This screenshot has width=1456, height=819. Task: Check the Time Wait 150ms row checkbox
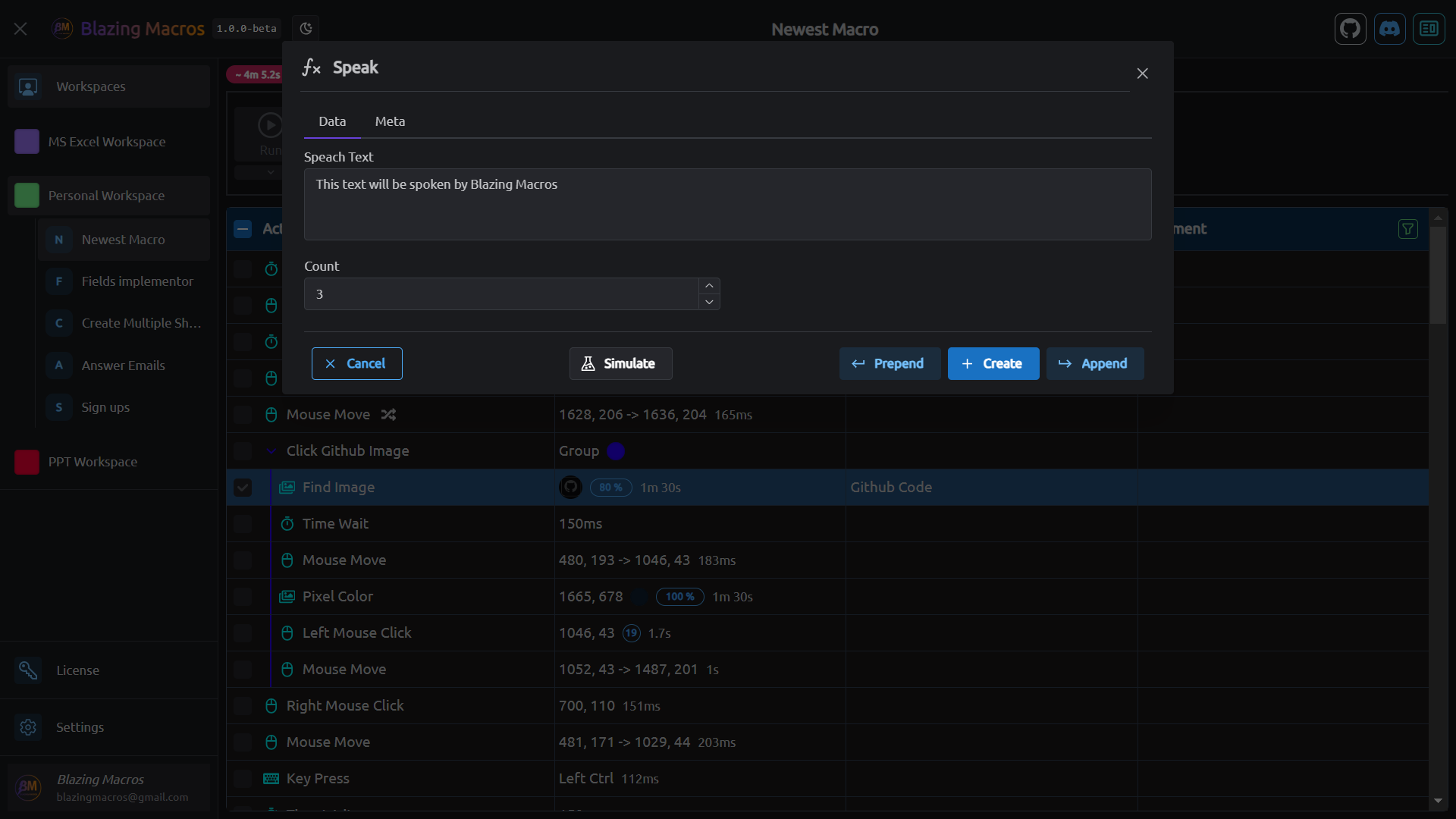pyautogui.click(x=243, y=524)
